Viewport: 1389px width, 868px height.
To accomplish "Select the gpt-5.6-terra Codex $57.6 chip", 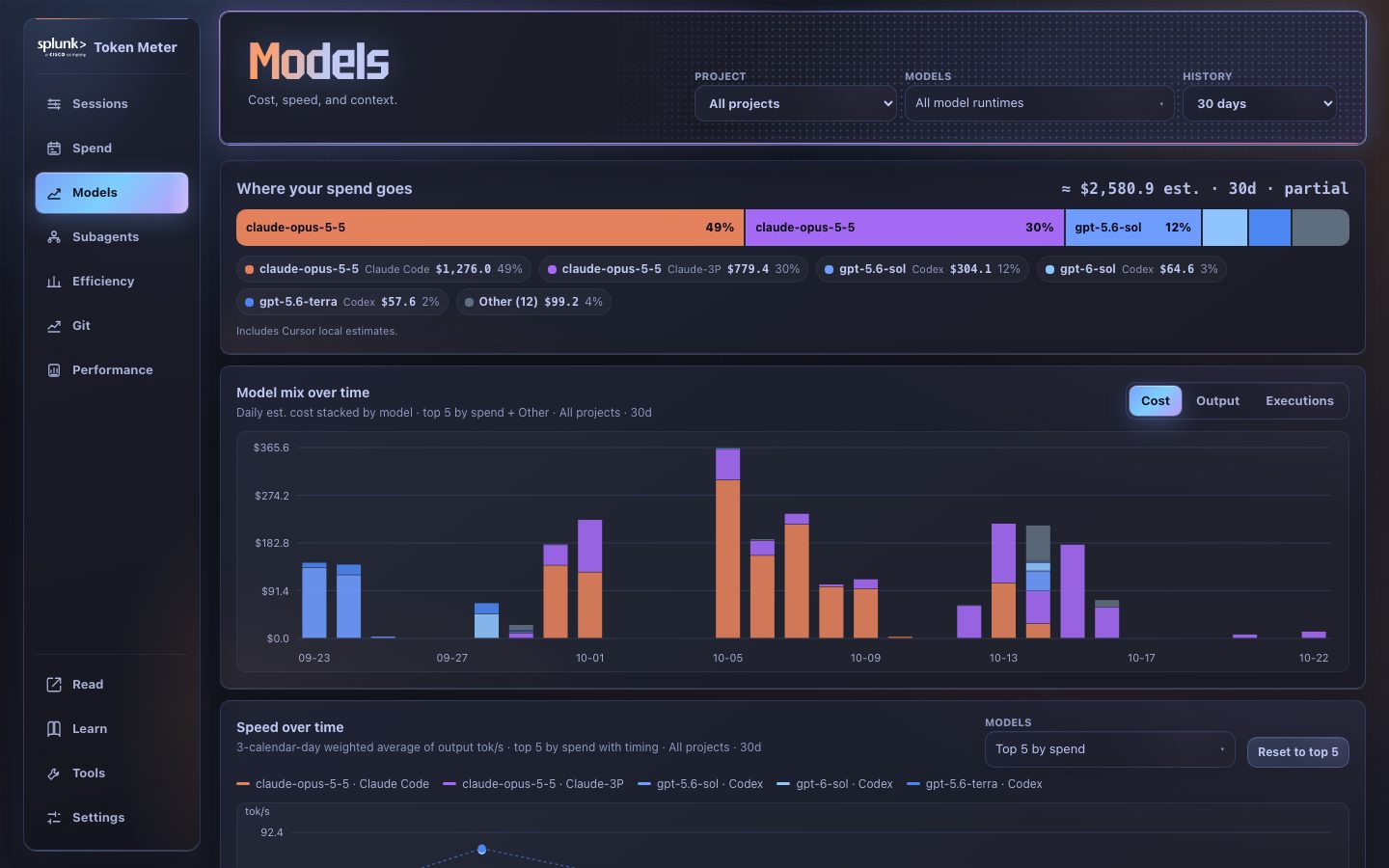I will 342,302.
